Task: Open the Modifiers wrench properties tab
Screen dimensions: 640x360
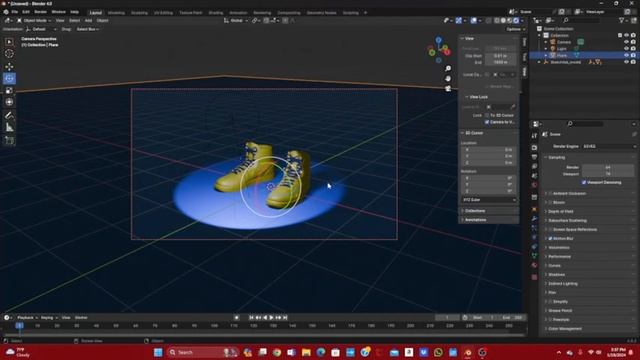Action: click(x=535, y=219)
